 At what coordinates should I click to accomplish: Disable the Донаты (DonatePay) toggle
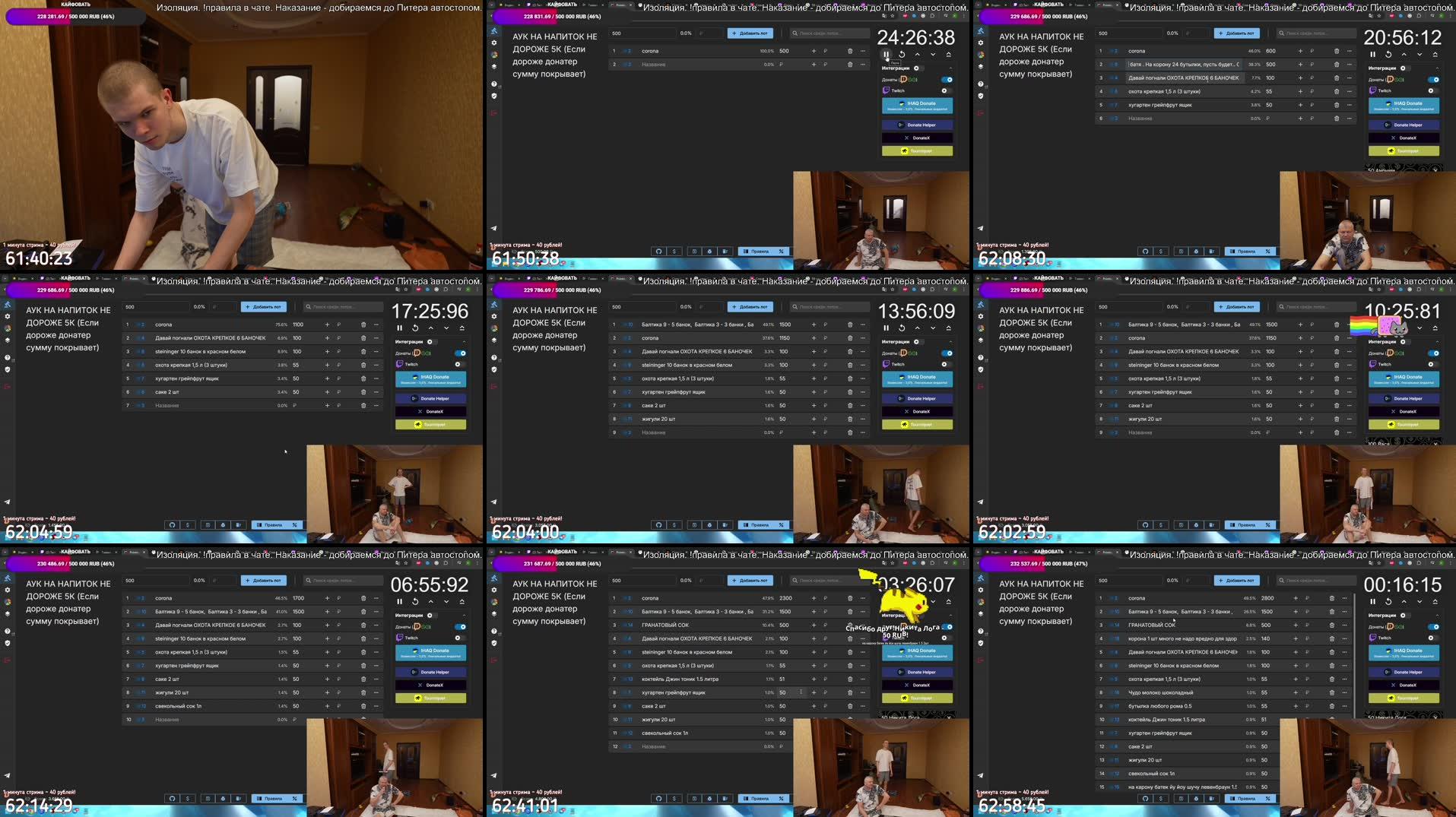(x=947, y=80)
